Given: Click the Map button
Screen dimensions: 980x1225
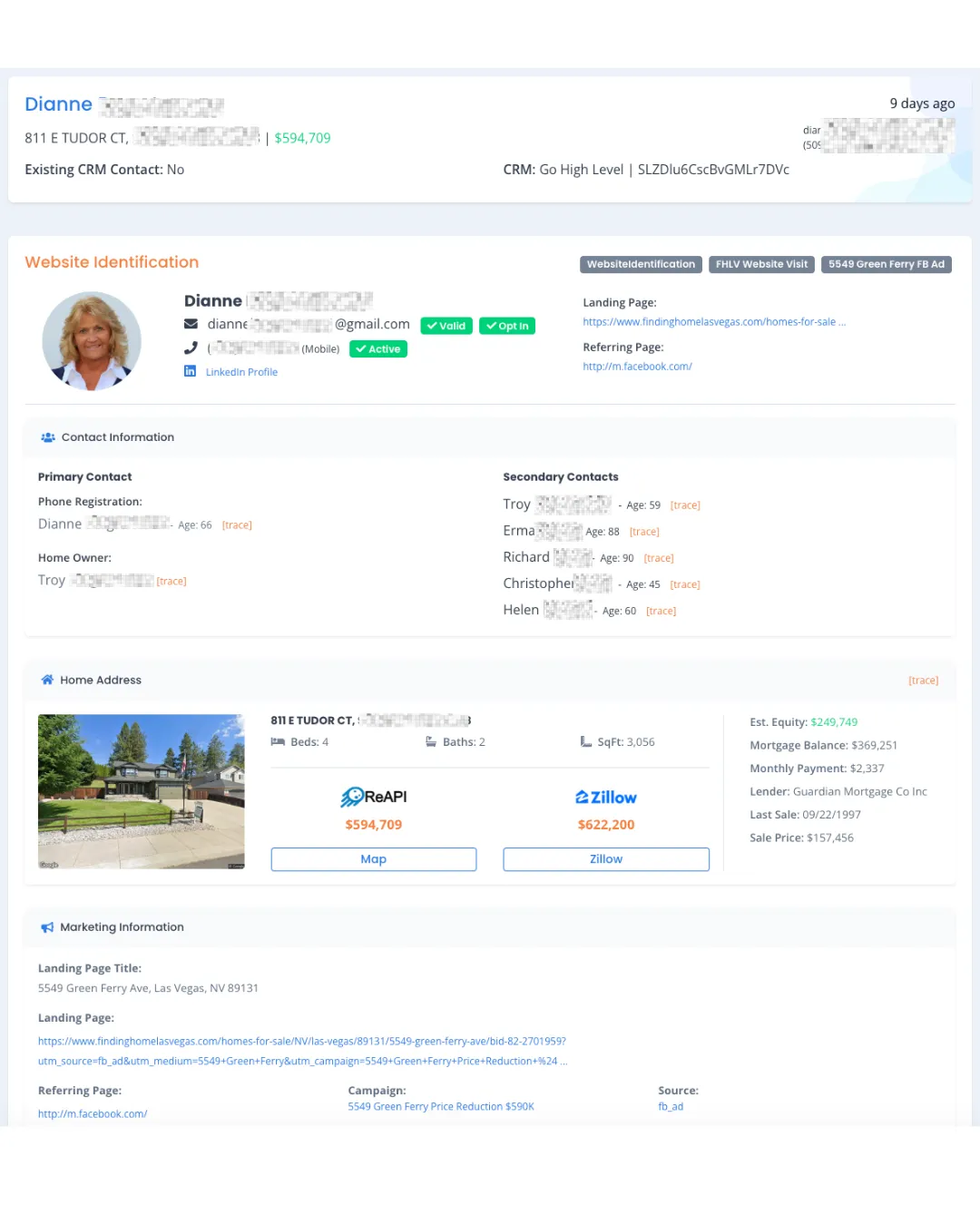Looking at the screenshot, I should [374, 859].
